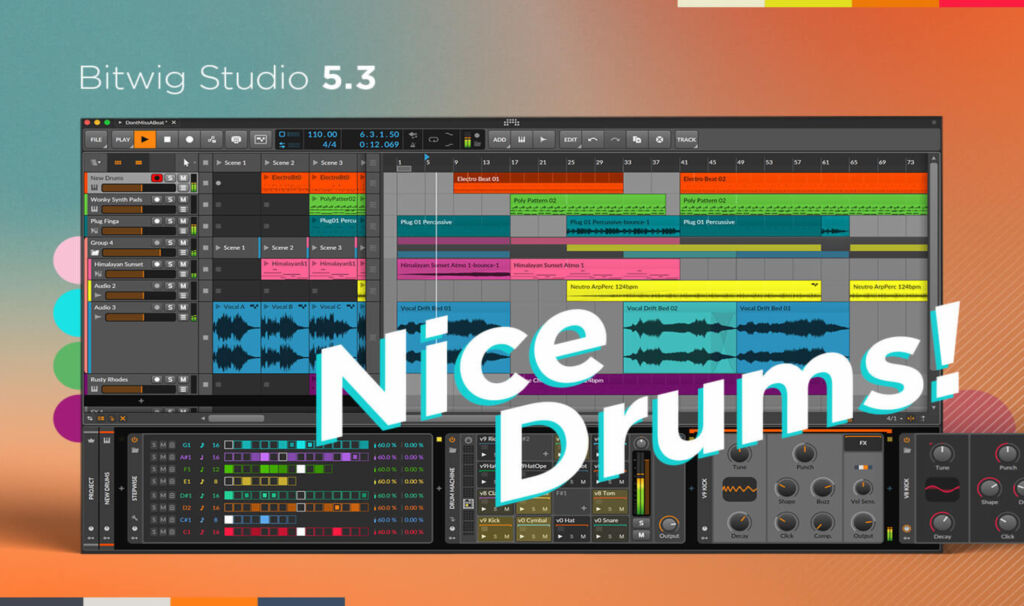1024x606 pixels.
Task: Expand the Group 4 track folder
Action: [93, 251]
